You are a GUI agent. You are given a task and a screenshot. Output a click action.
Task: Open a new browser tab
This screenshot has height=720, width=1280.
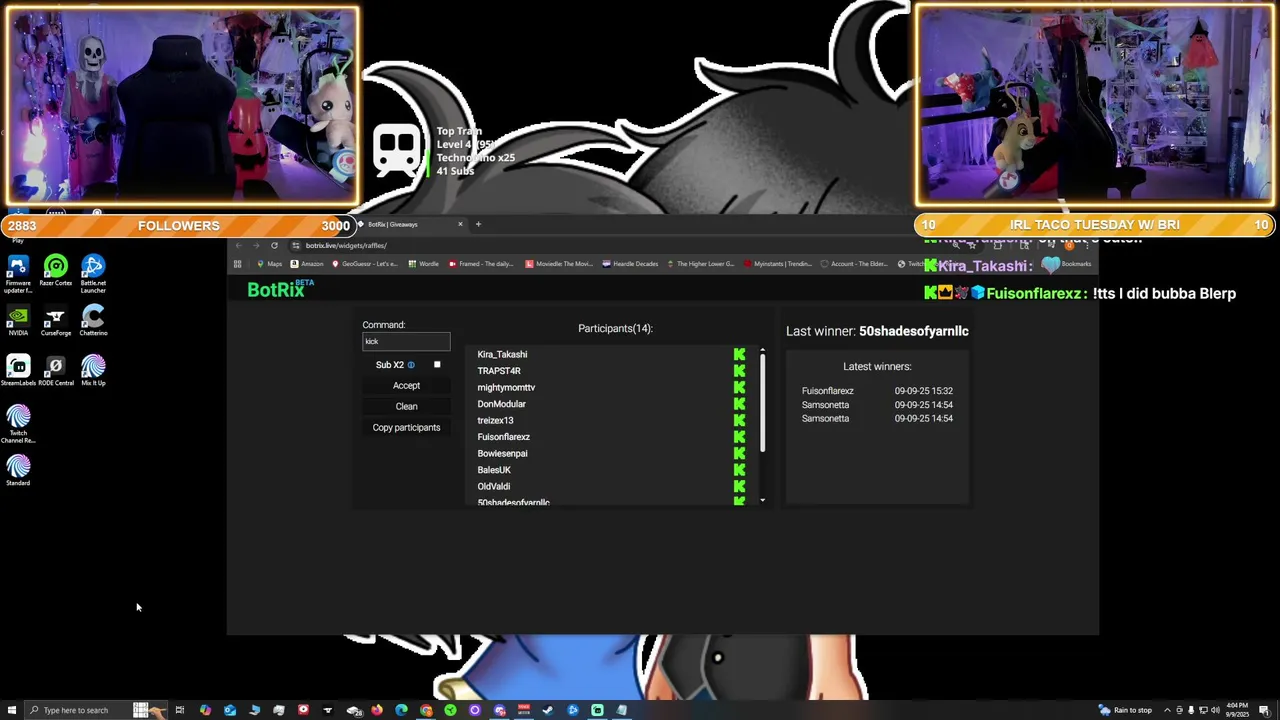point(478,224)
